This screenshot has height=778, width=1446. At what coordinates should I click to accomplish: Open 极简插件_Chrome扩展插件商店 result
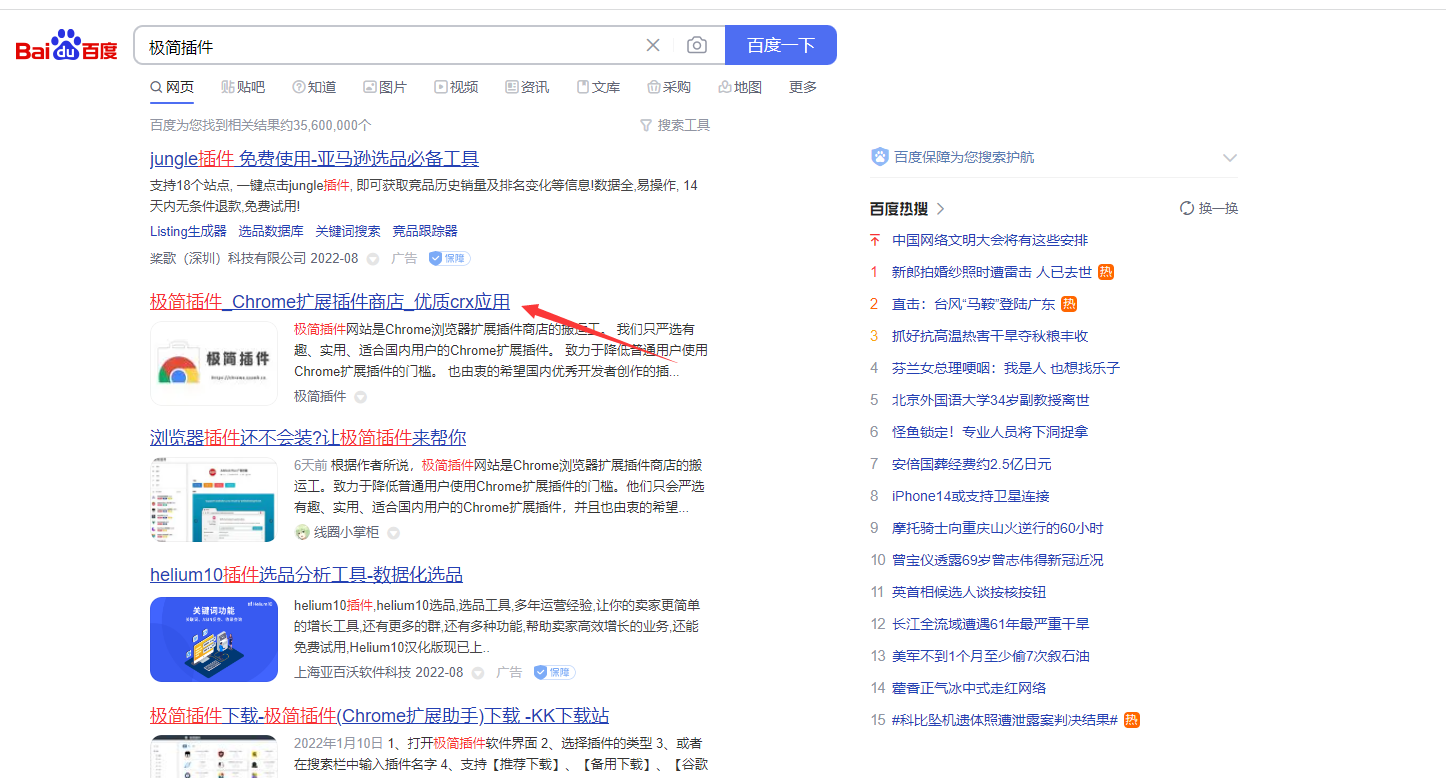[330, 302]
